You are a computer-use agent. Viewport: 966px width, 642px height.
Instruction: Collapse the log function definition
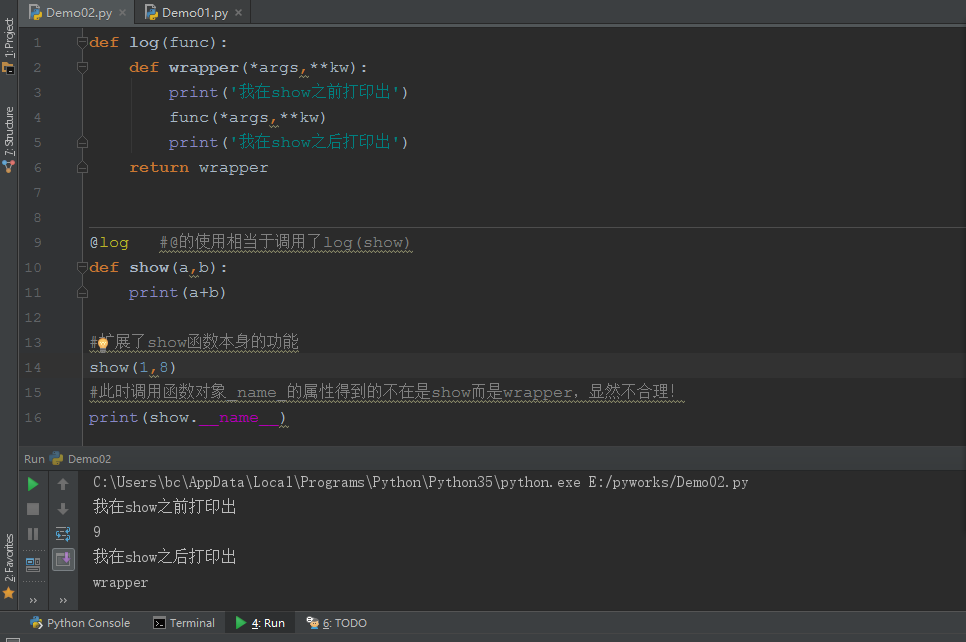[83, 42]
